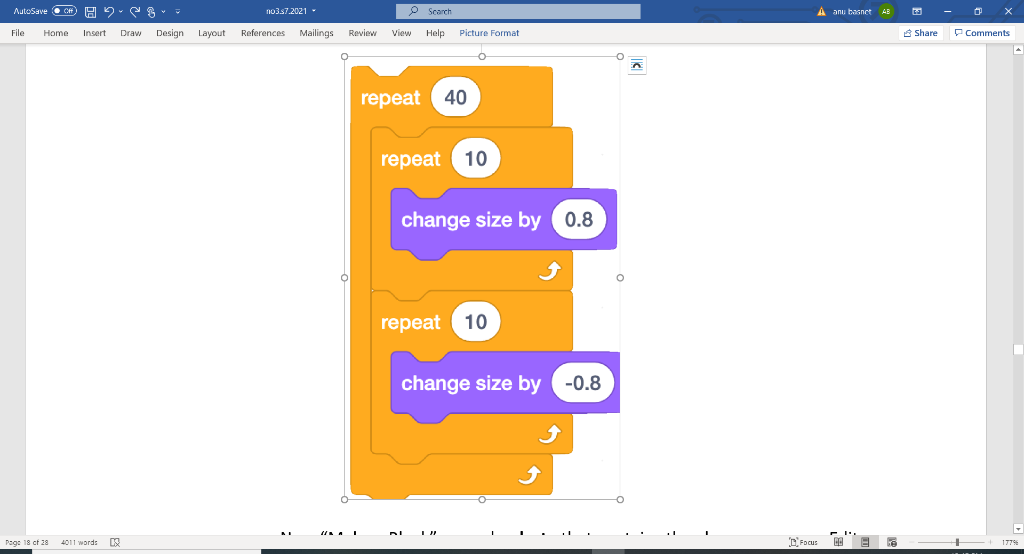Click the right-middle picture resize handle
This screenshot has height=554, width=1024.
(620, 278)
